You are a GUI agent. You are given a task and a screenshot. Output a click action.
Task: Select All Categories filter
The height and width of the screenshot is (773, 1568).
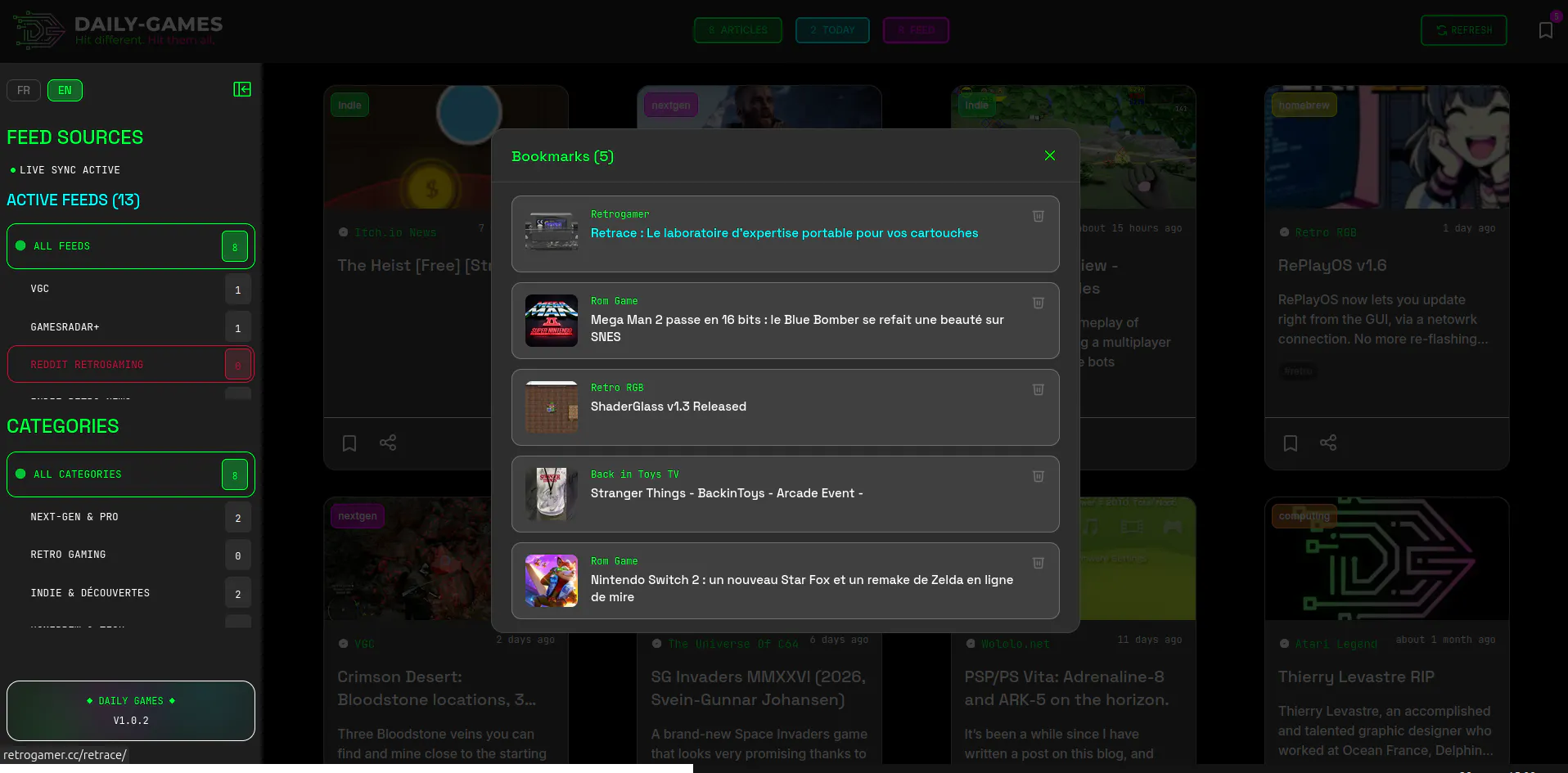point(131,474)
